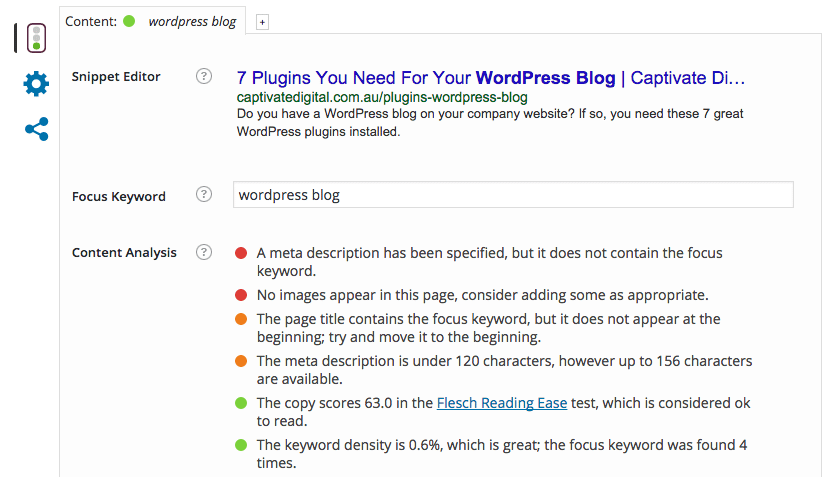
Task: Click the Snippet Editor help icon
Action: 204,76
